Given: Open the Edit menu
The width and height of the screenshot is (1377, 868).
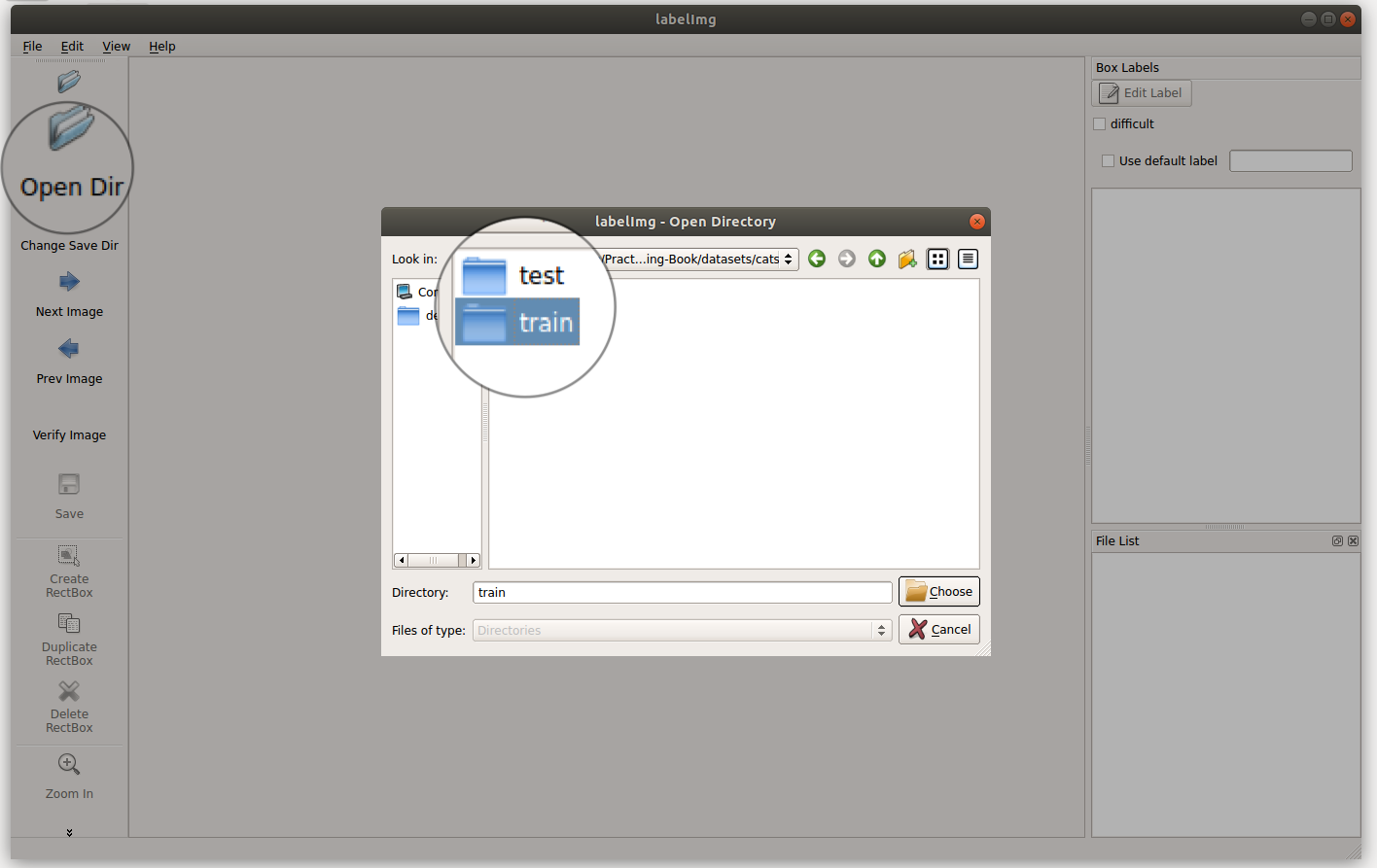Looking at the screenshot, I should [x=72, y=46].
